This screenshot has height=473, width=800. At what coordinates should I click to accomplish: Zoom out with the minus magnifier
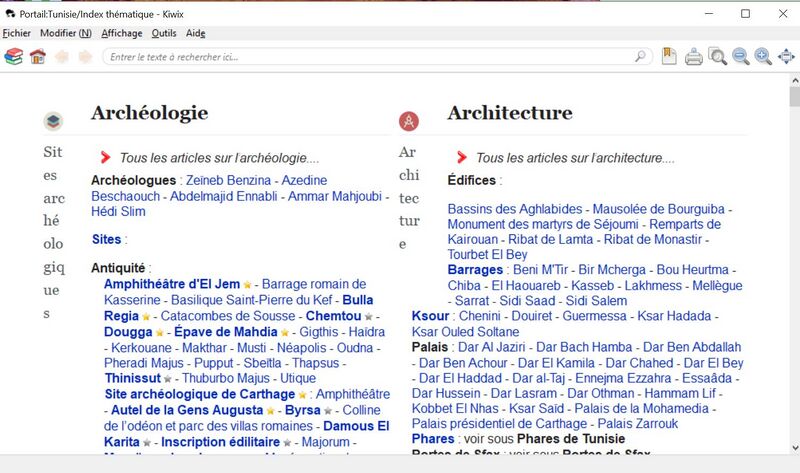[740, 57]
